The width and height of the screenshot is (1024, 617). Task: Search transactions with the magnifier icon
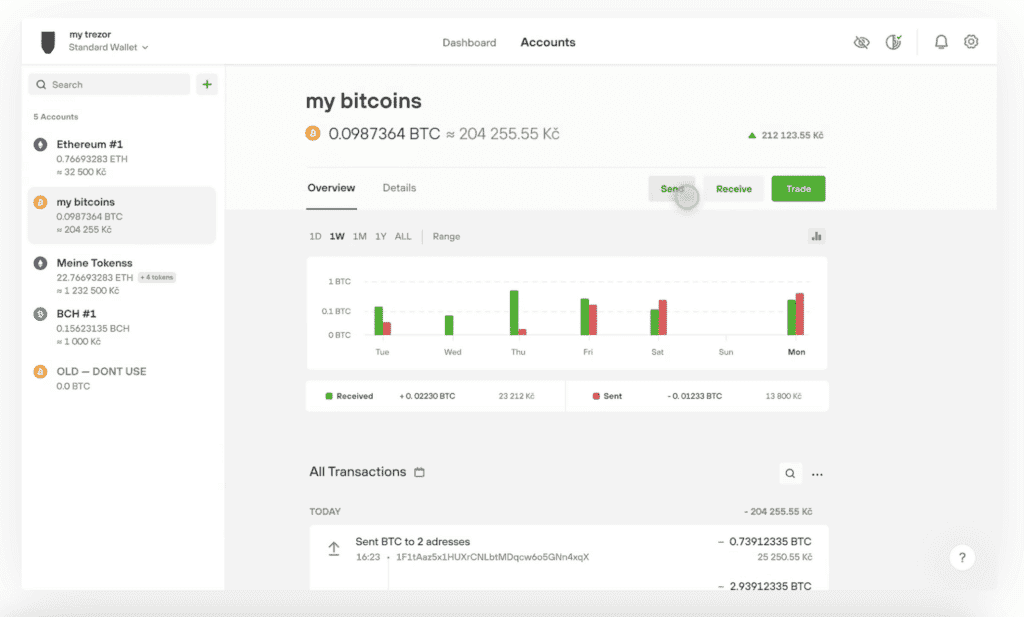tap(790, 472)
